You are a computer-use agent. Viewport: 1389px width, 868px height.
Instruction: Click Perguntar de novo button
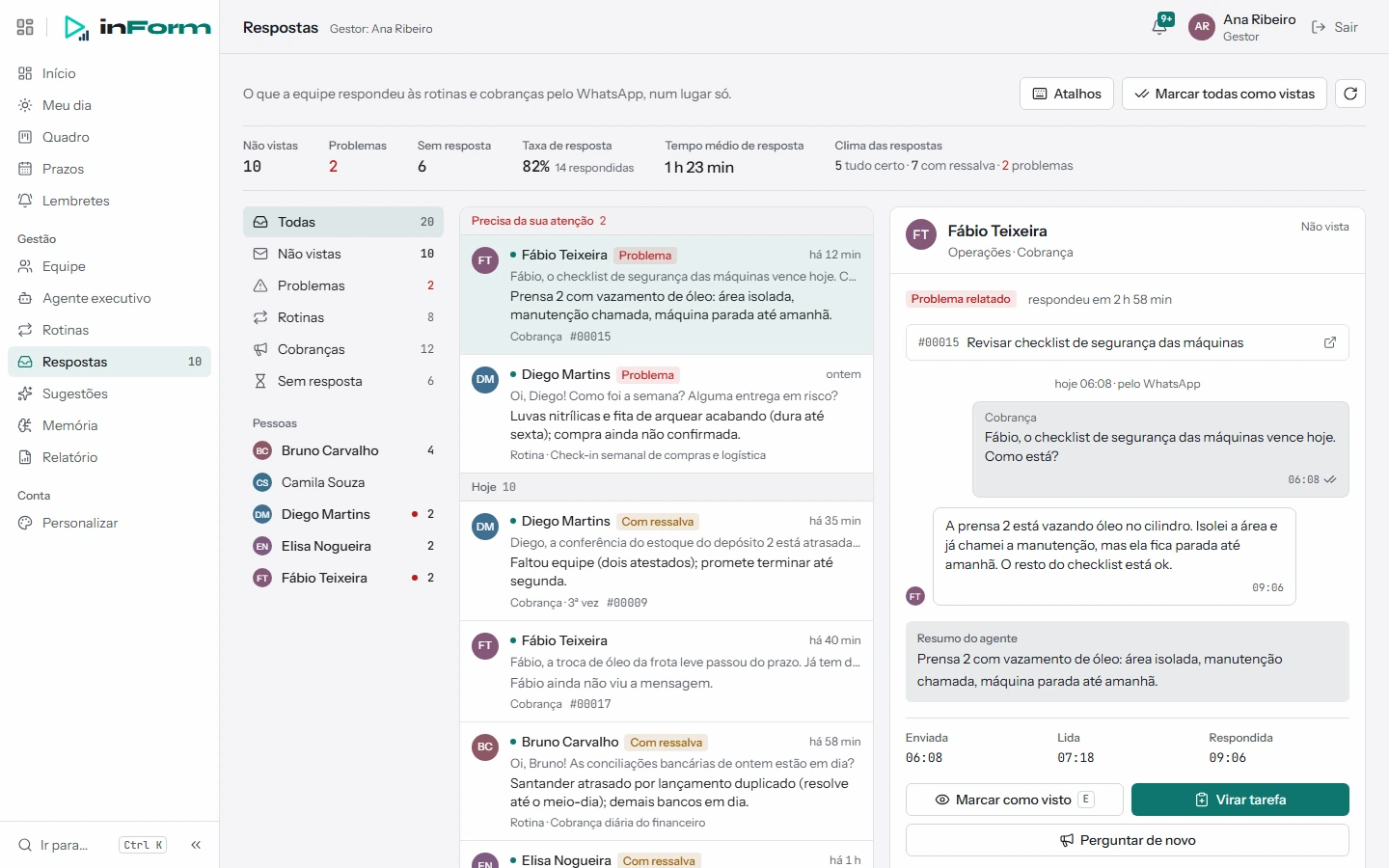point(1128,840)
